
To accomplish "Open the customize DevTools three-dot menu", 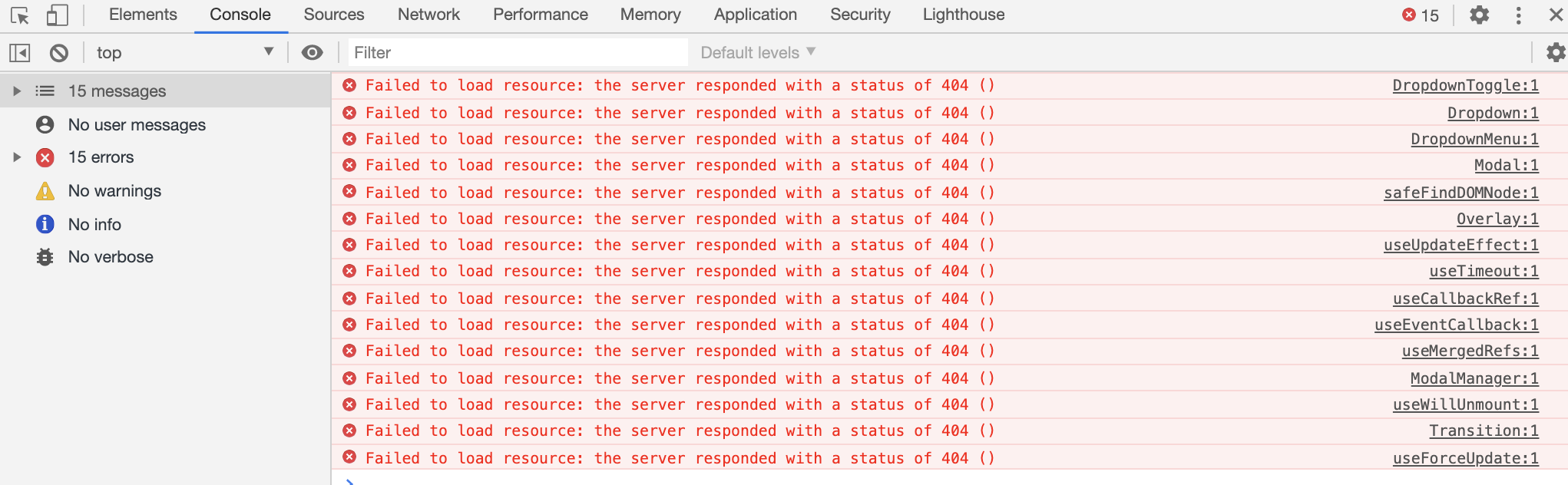I will 1517,14.
